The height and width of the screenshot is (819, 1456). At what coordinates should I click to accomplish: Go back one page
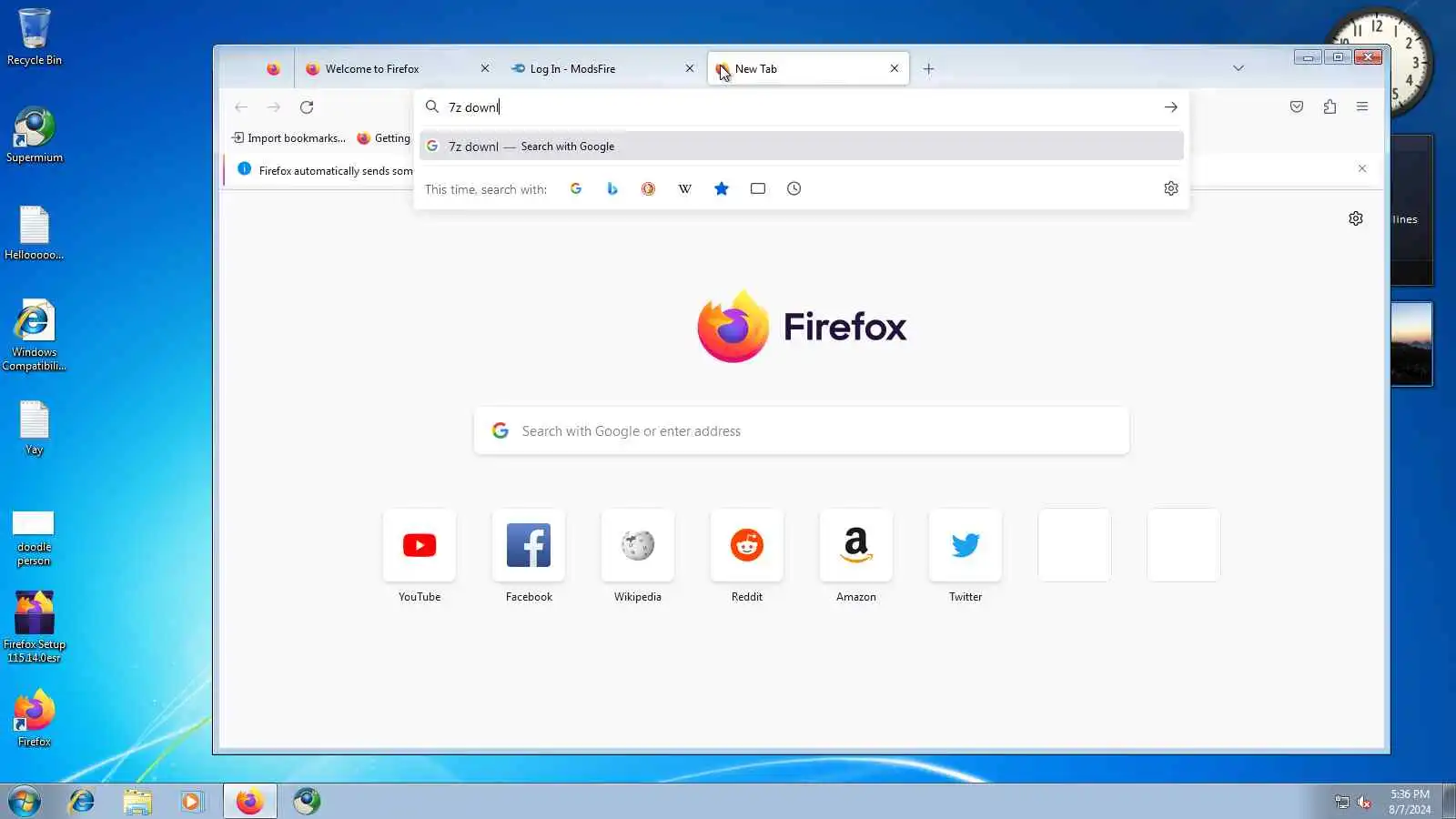click(241, 107)
